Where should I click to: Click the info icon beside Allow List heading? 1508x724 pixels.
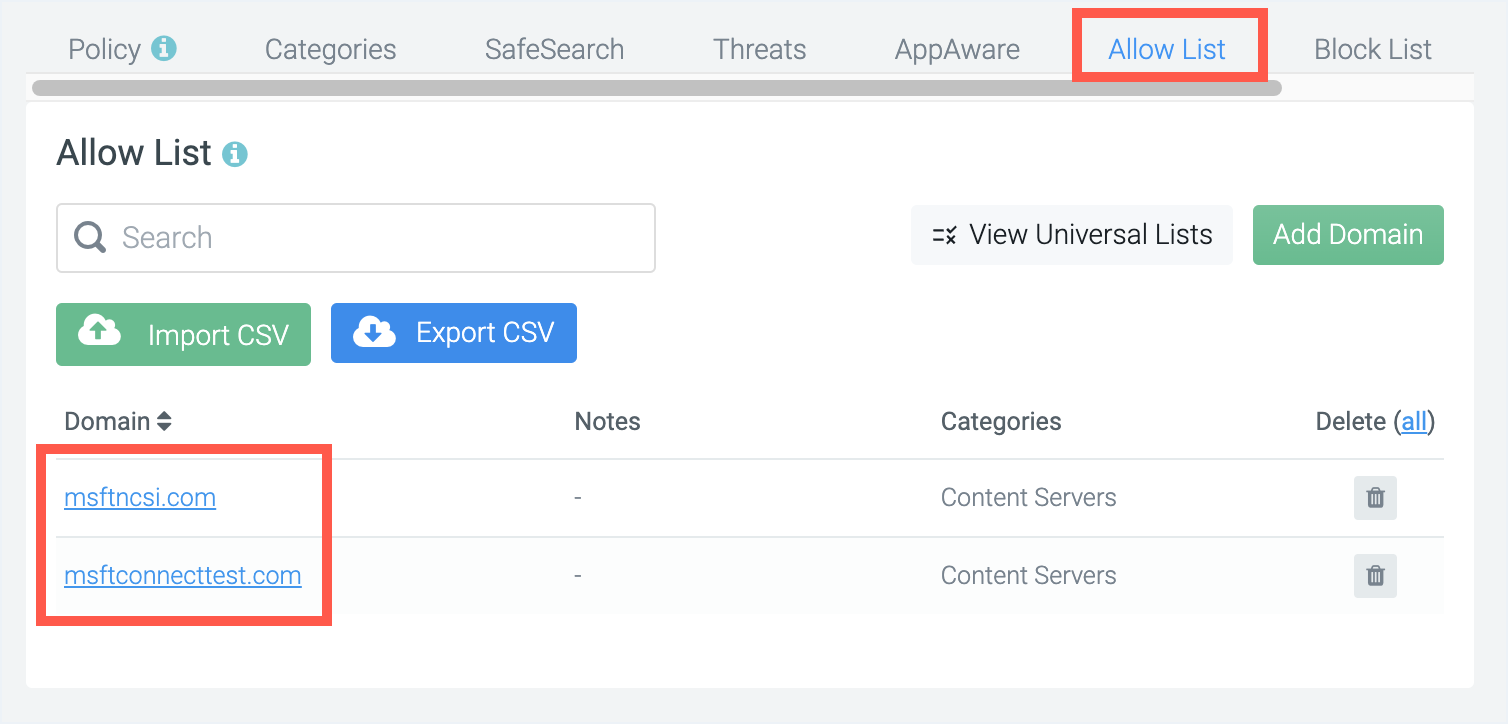click(x=235, y=154)
